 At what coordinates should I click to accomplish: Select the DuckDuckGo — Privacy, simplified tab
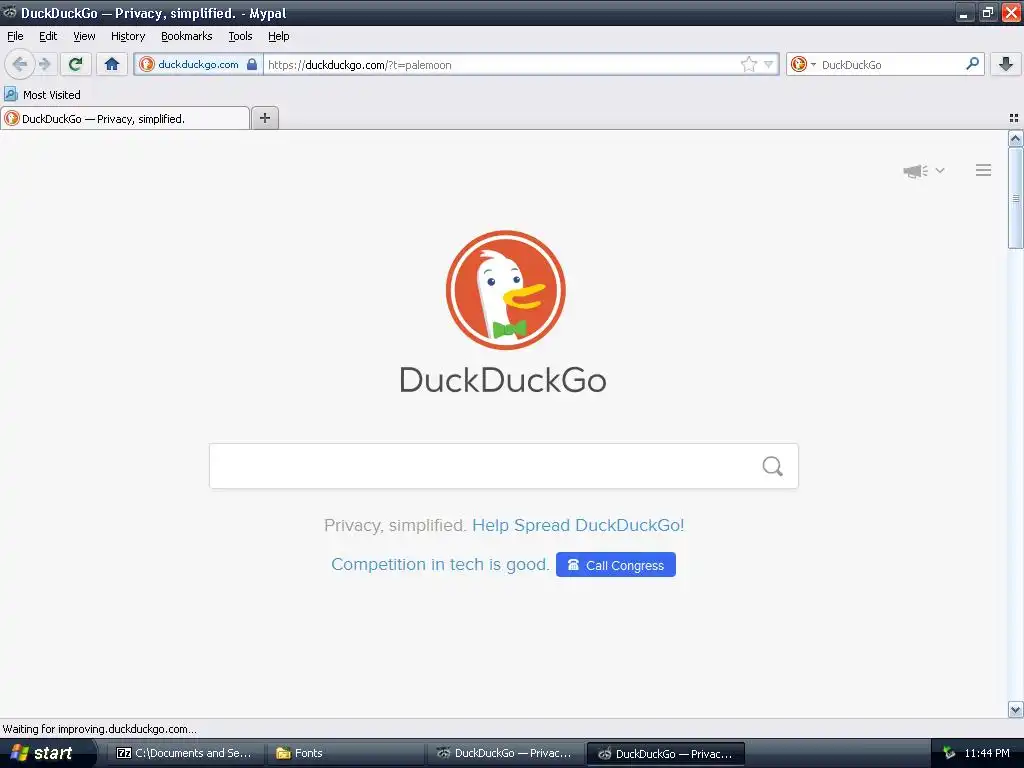(x=125, y=118)
